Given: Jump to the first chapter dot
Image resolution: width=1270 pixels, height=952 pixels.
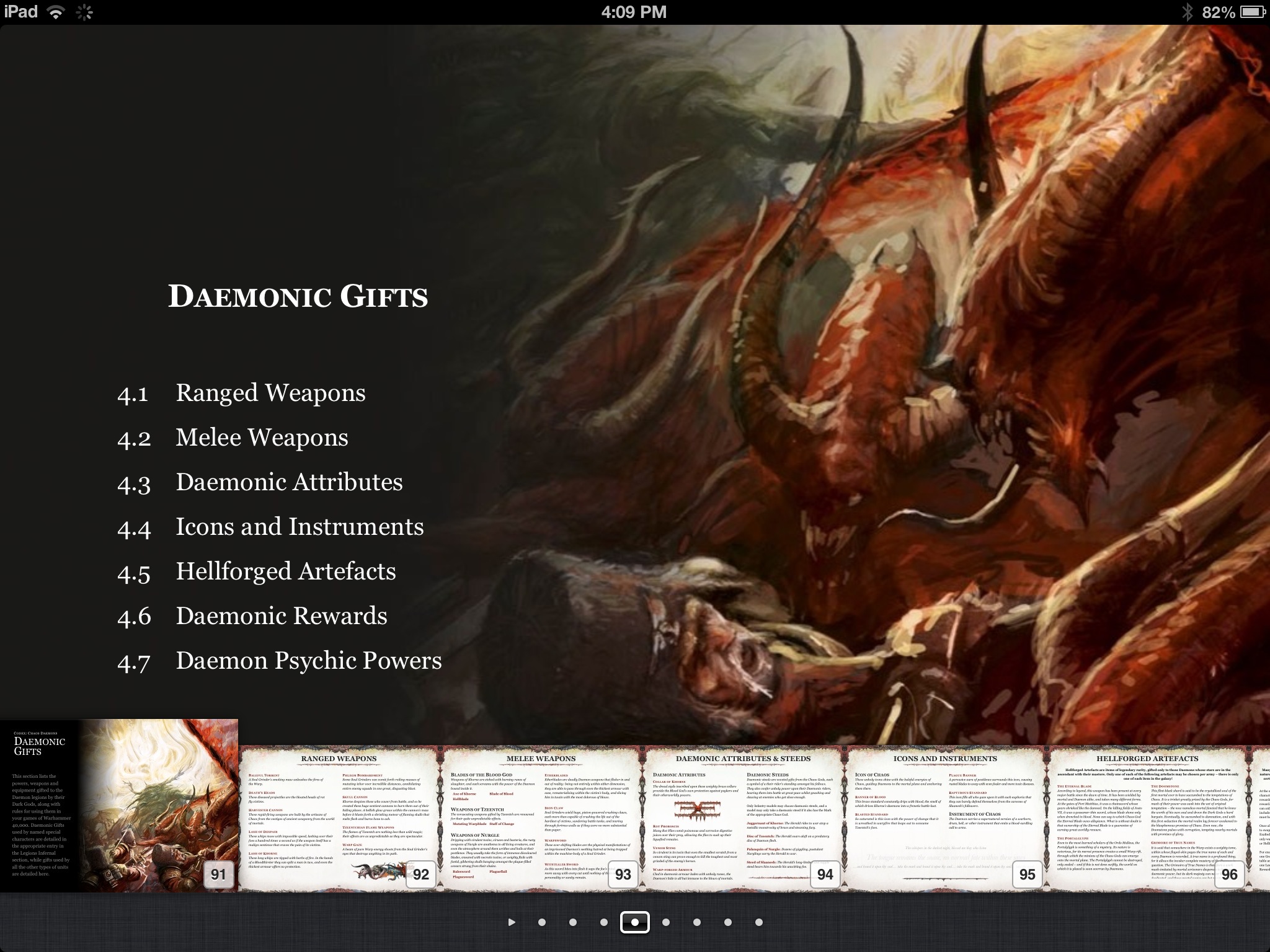Looking at the screenshot, I should coord(542,922).
